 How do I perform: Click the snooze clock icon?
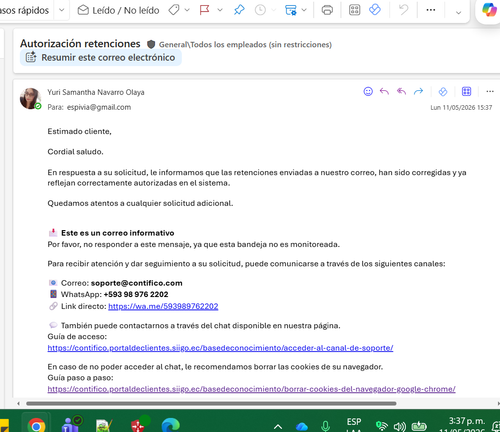click(260, 10)
